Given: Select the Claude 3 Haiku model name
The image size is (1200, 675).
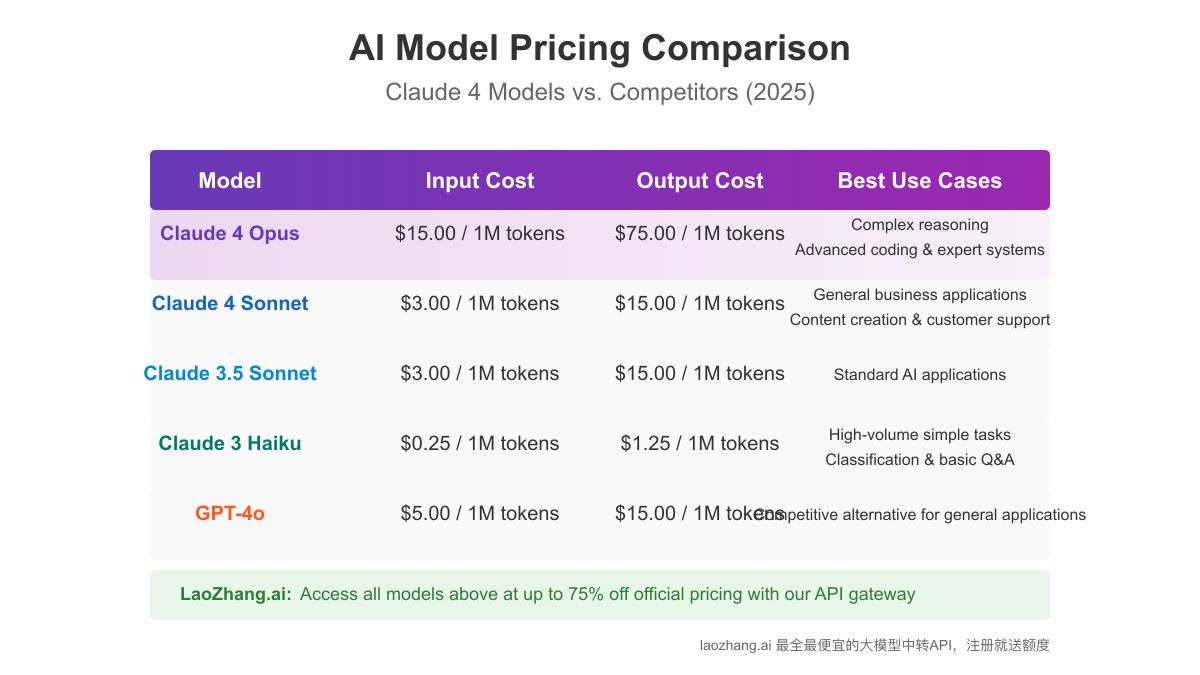Looking at the screenshot, I should [230, 444].
